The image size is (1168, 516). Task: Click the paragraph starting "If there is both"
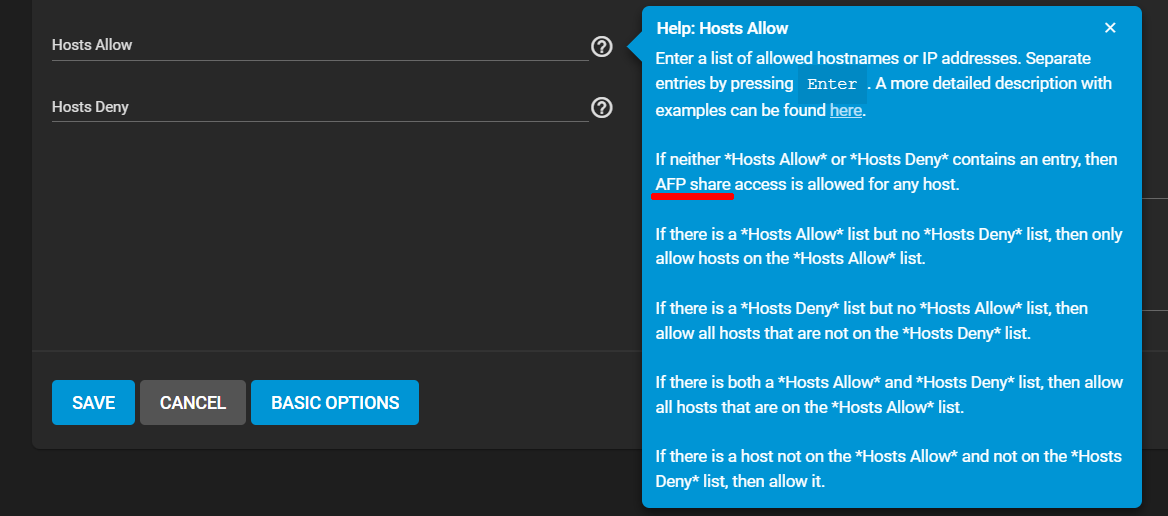coord(889,394)
